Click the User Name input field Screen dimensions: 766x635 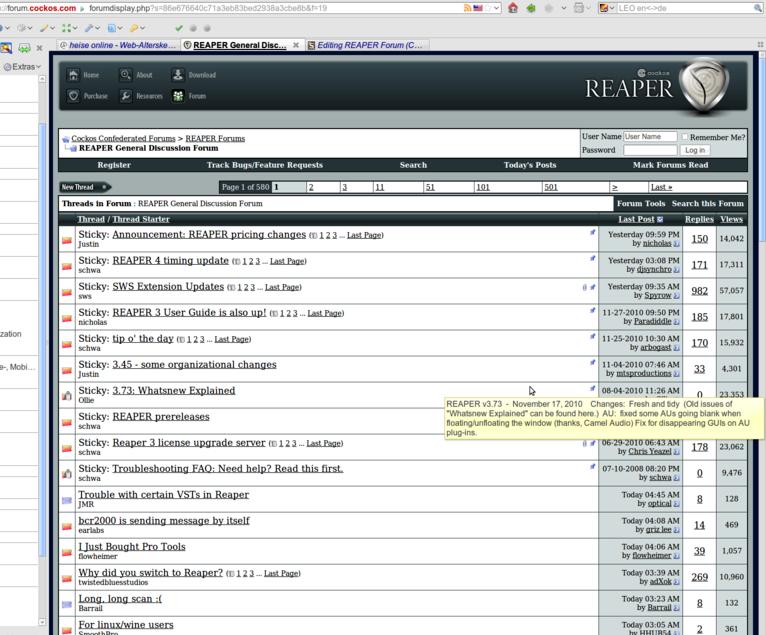(650, 137)
